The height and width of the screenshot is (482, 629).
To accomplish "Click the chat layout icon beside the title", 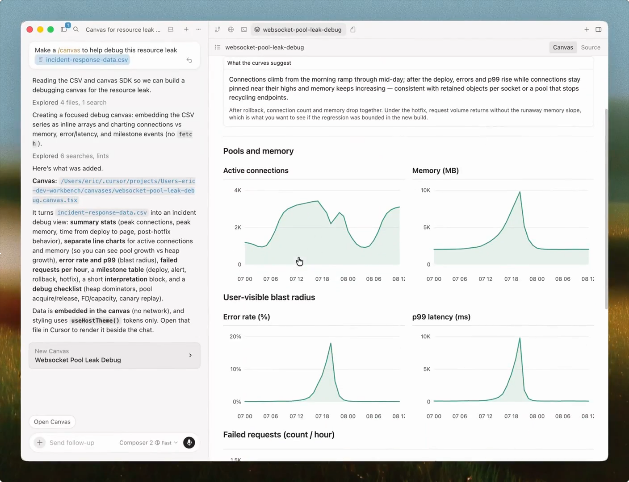I will point(170,29).
